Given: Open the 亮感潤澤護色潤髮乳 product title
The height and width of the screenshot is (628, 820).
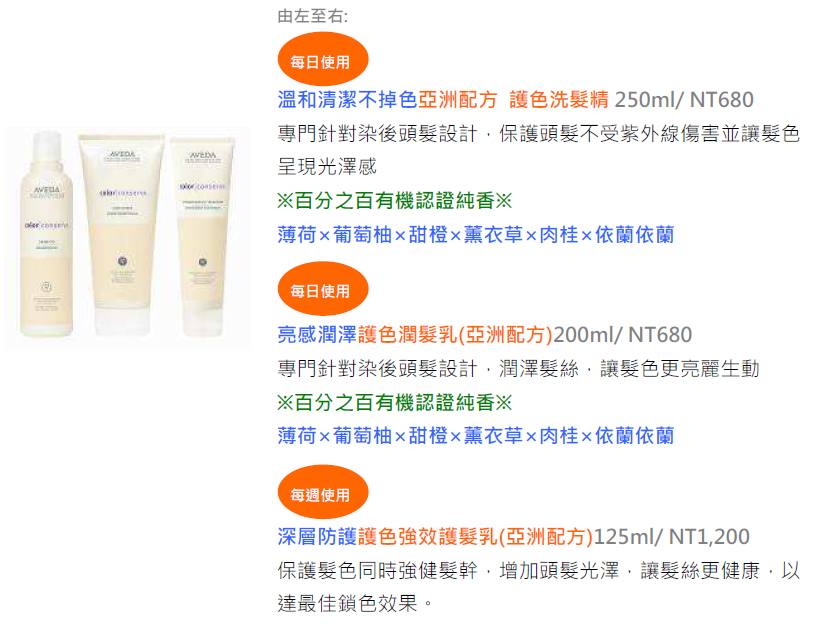Looking at the screenshot, I should 415,334.
